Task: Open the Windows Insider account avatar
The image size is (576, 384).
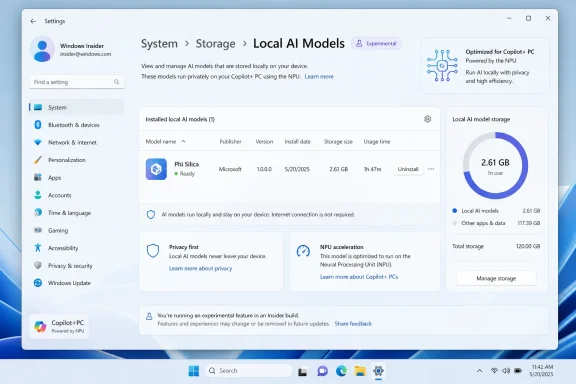Action: tap(42, 49)
